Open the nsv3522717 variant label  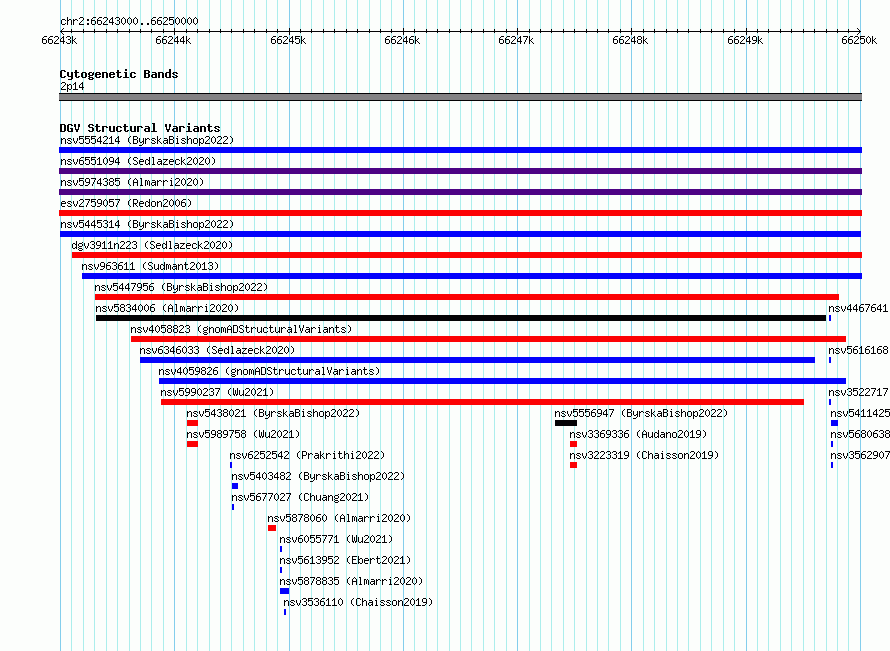point(858,392)
